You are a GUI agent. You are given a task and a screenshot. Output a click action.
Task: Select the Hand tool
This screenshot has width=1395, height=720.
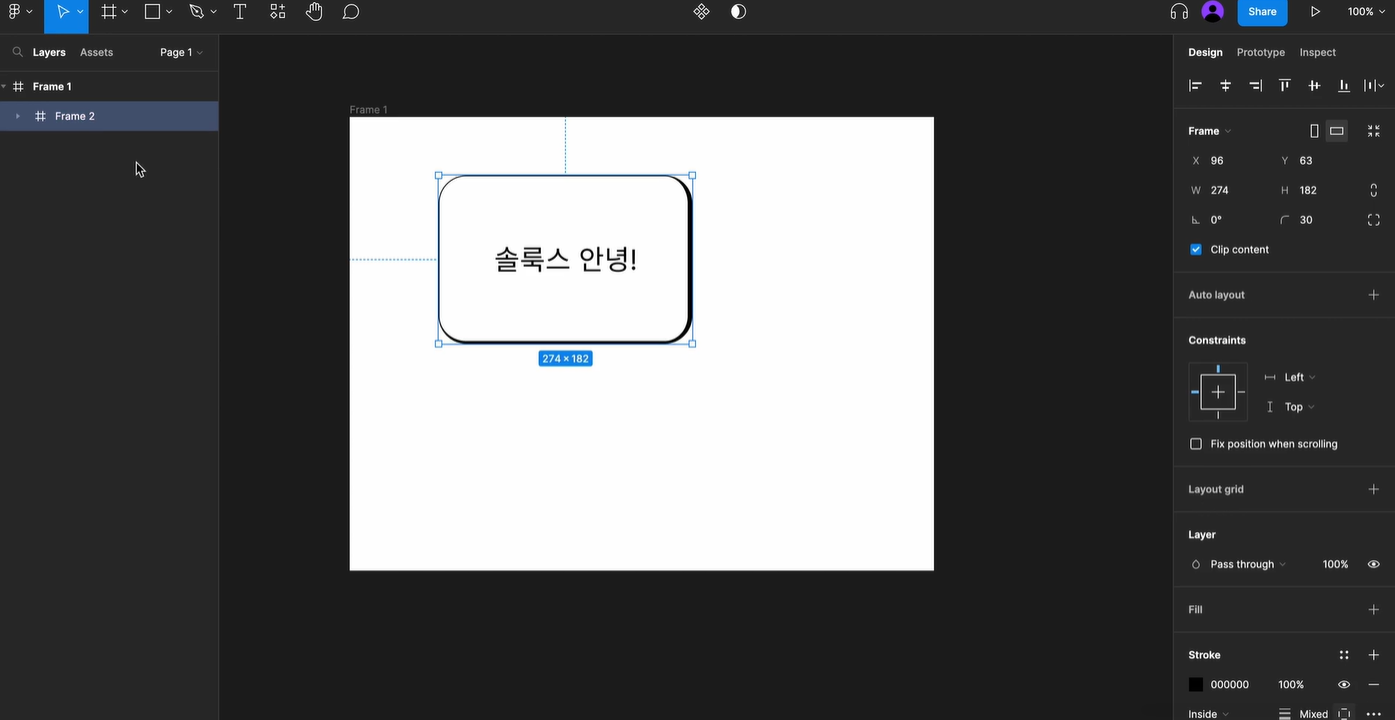coord(314,12)
